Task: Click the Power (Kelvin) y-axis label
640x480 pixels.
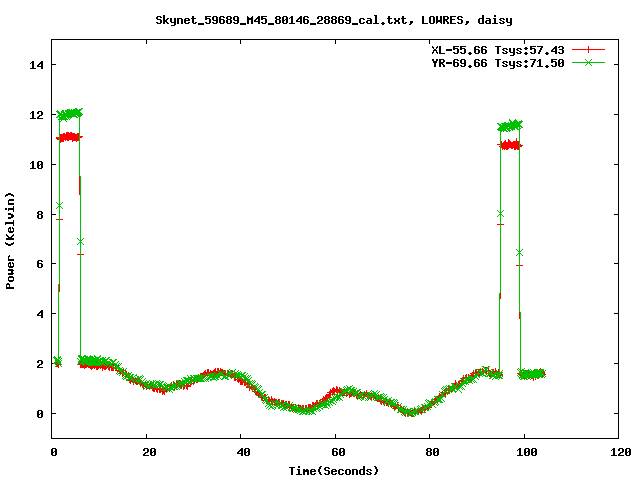Action: [x=10, y=241]
